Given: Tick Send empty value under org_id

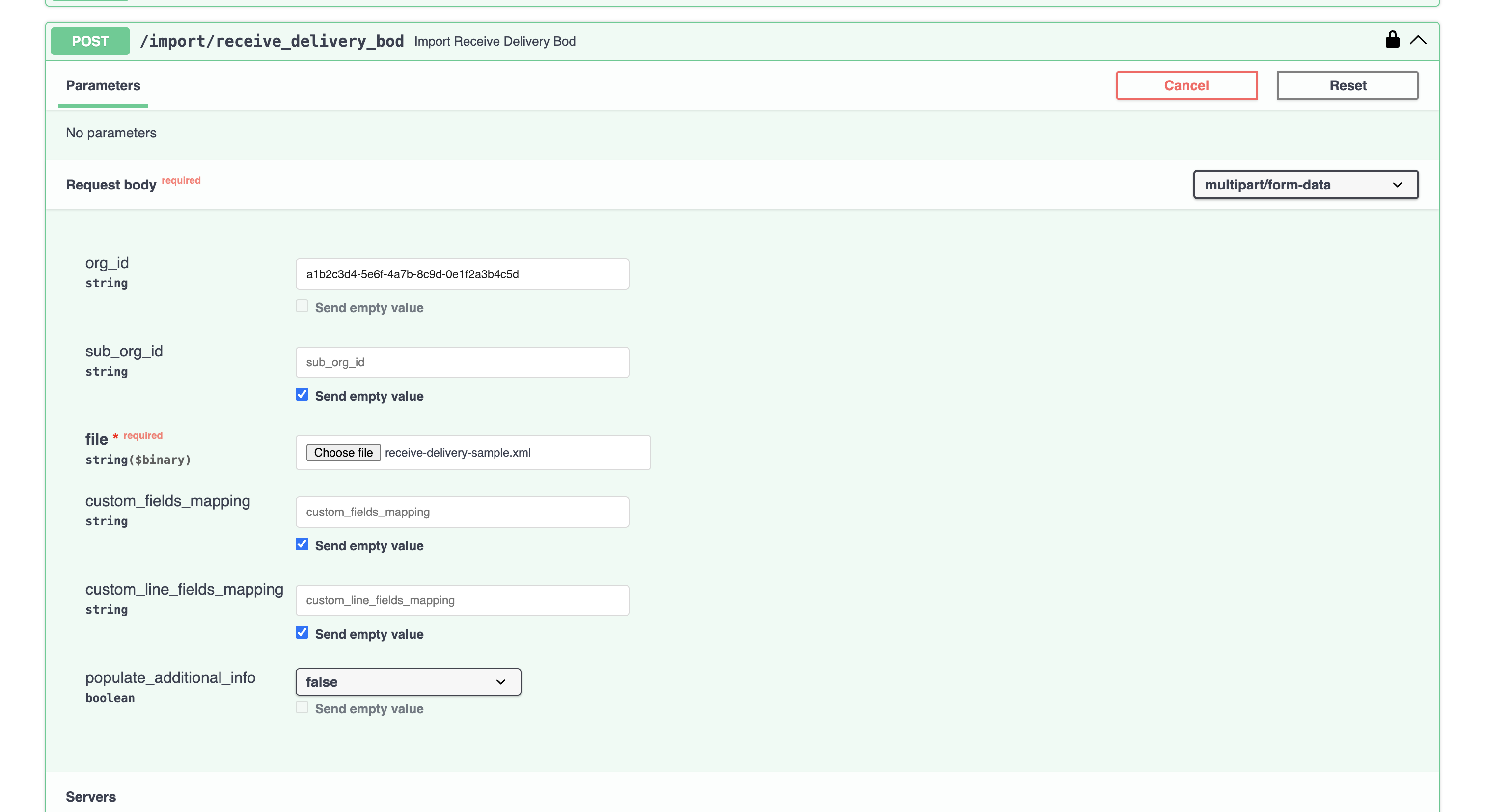Looking at the screenshot, I should pos(302,307).
